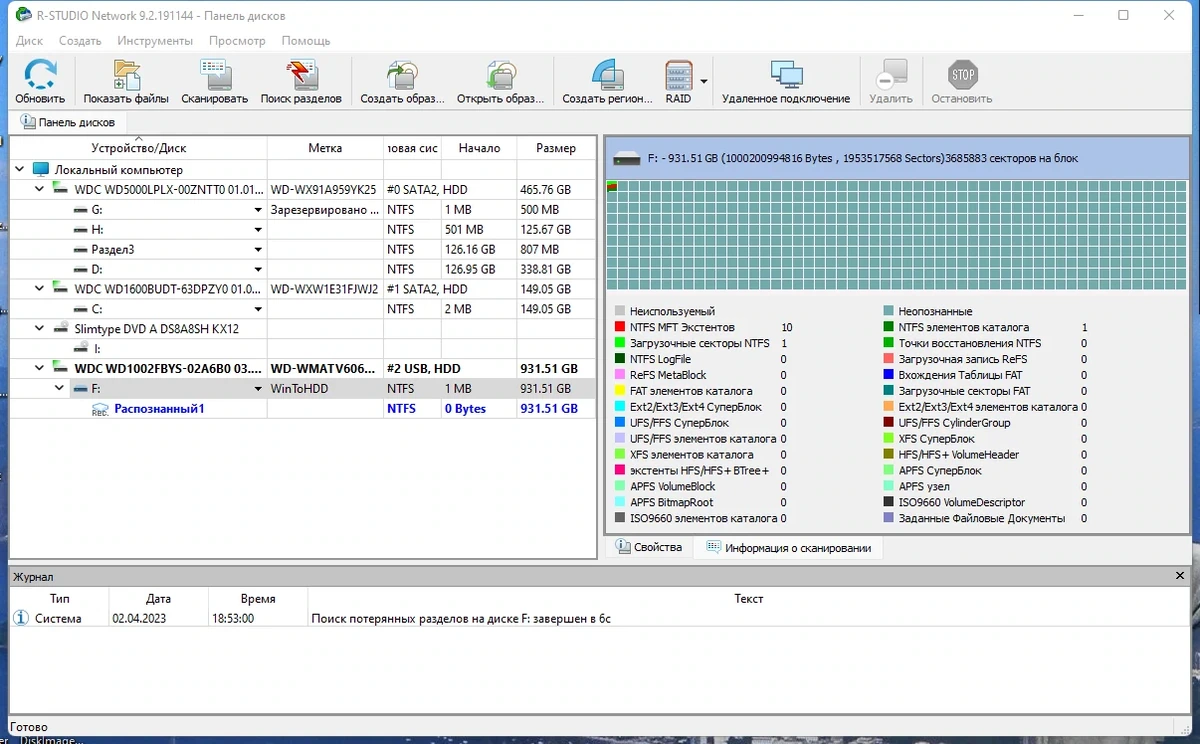Click the Готово status bar text
This screenshot has height=744, width=1200.
coord(28,727)
